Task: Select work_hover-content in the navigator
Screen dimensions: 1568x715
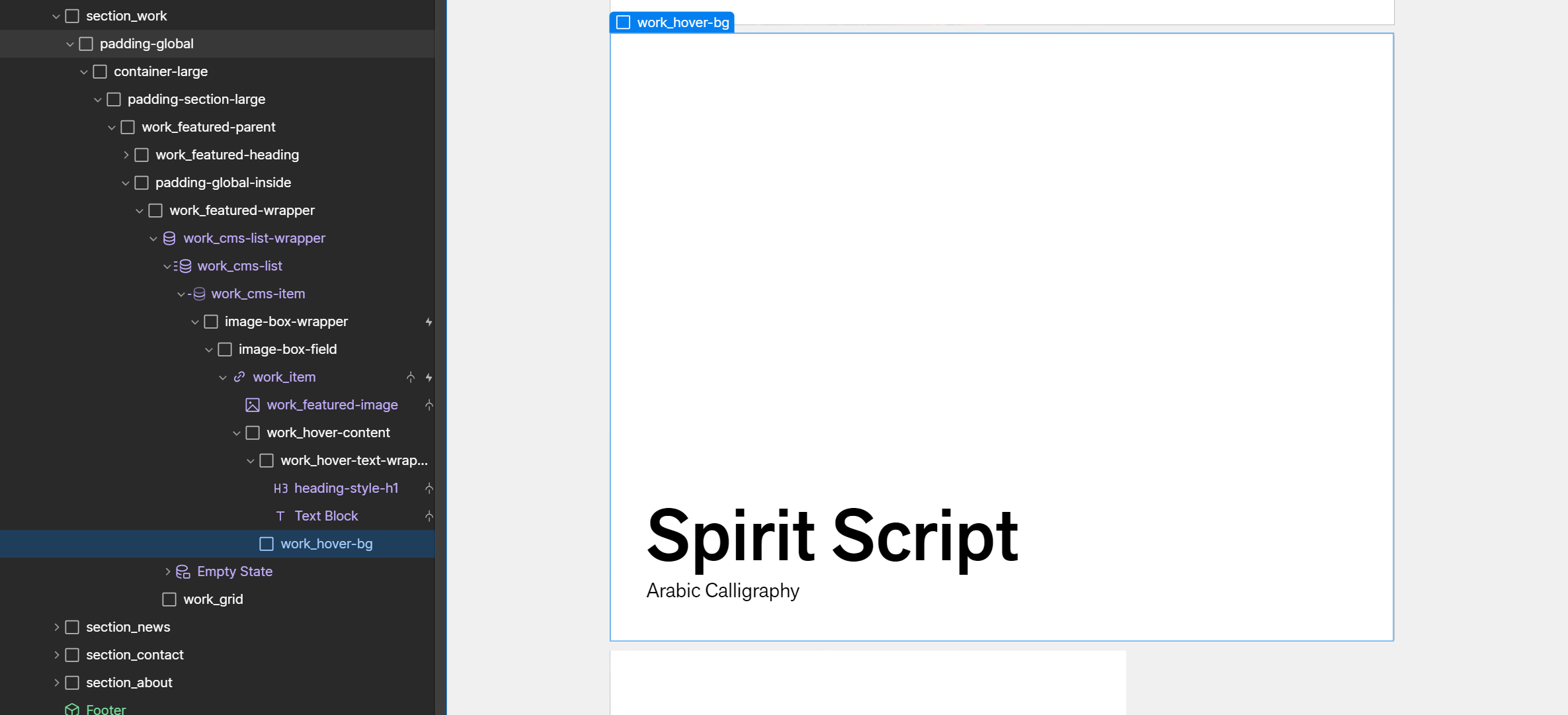Action: tap(328, 433)
